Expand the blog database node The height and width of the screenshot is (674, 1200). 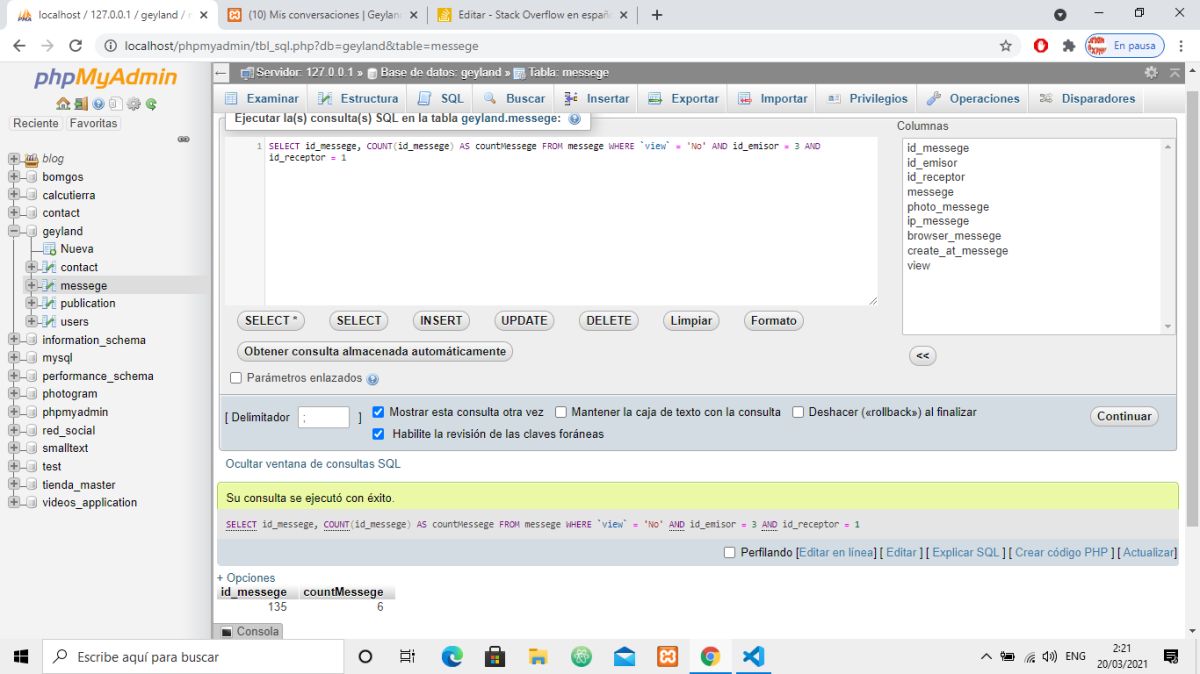pyautogui.click(x=14, y=158)
